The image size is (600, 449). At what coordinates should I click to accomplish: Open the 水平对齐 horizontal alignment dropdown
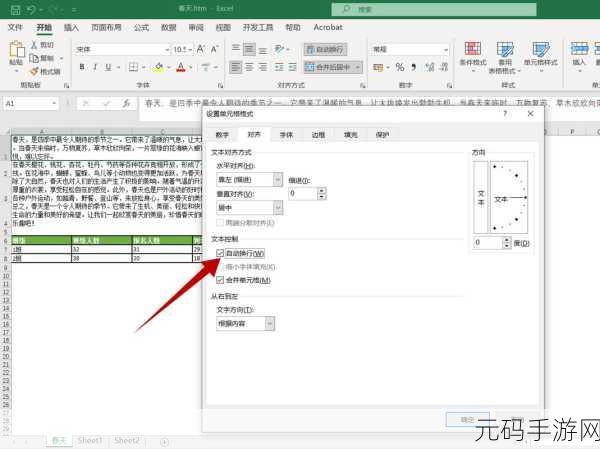(278, 180)
